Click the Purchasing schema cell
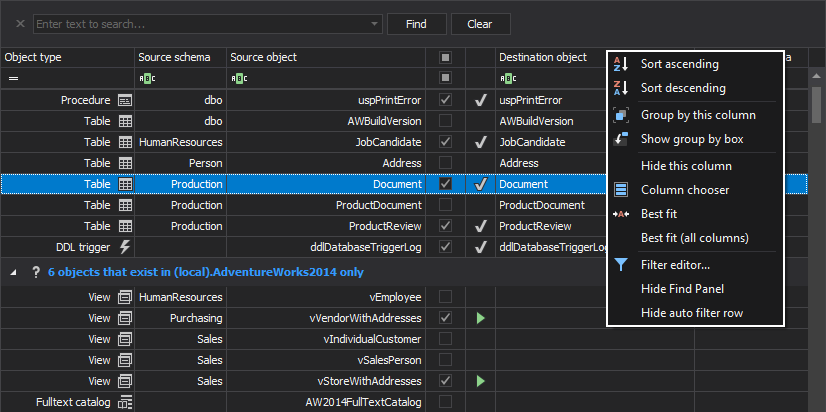The height and width of the screenshot is (412, 826). (x=181, y=318)
